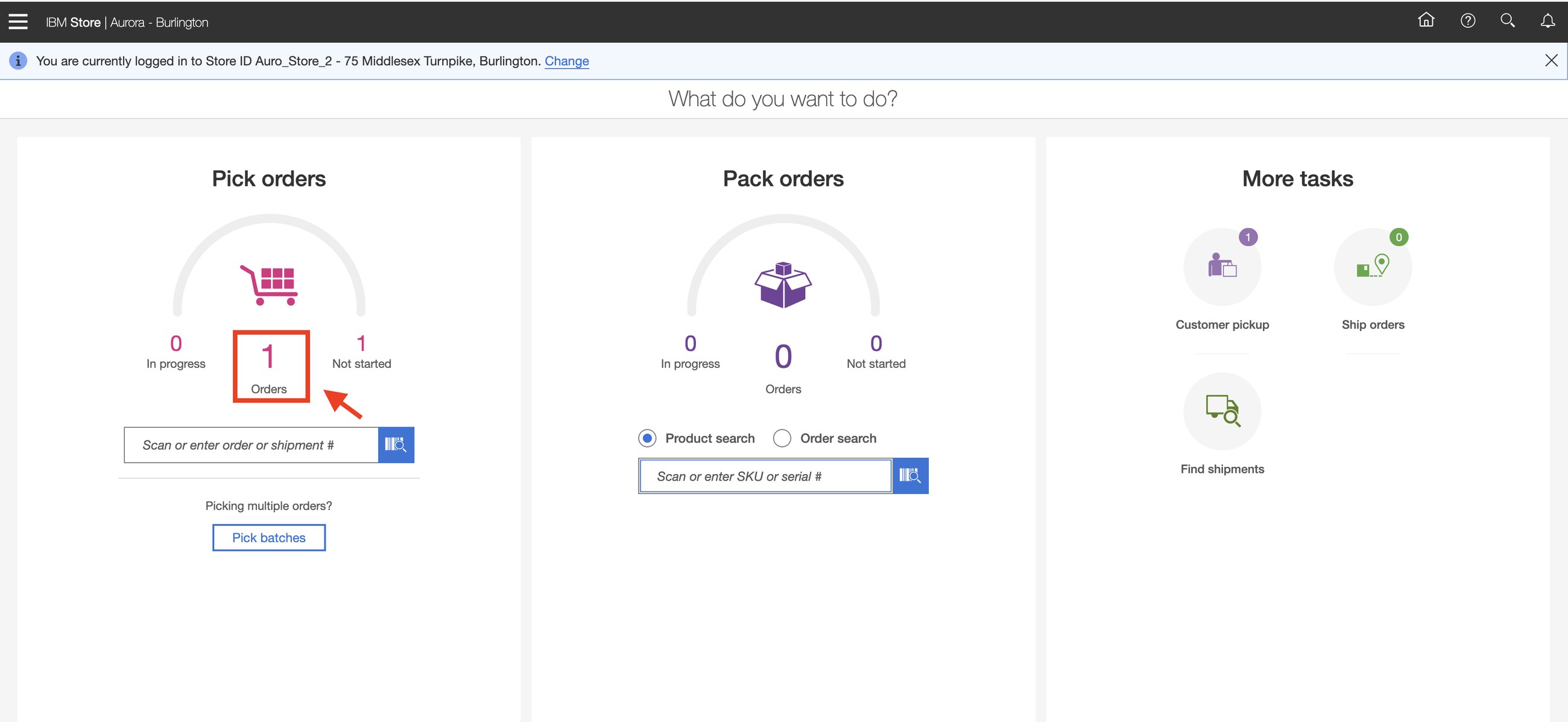Image resolution: width=1568 pixels, height=722 pixels.
Task: Click the blue info icon in banner
Action: [x=18, y=61]
